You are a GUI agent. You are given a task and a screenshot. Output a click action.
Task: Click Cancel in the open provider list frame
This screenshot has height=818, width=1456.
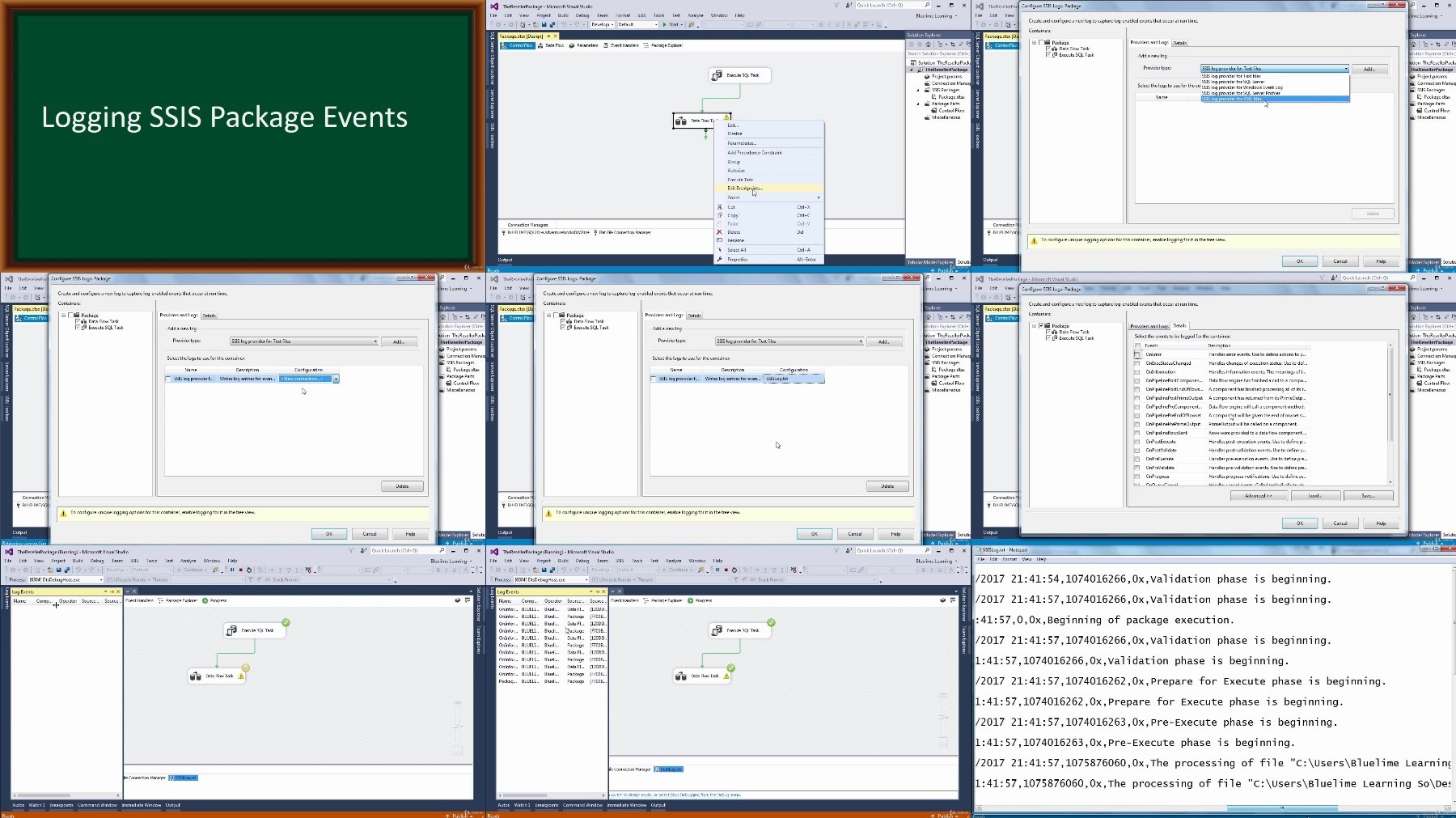click(x=1340, y=261)
